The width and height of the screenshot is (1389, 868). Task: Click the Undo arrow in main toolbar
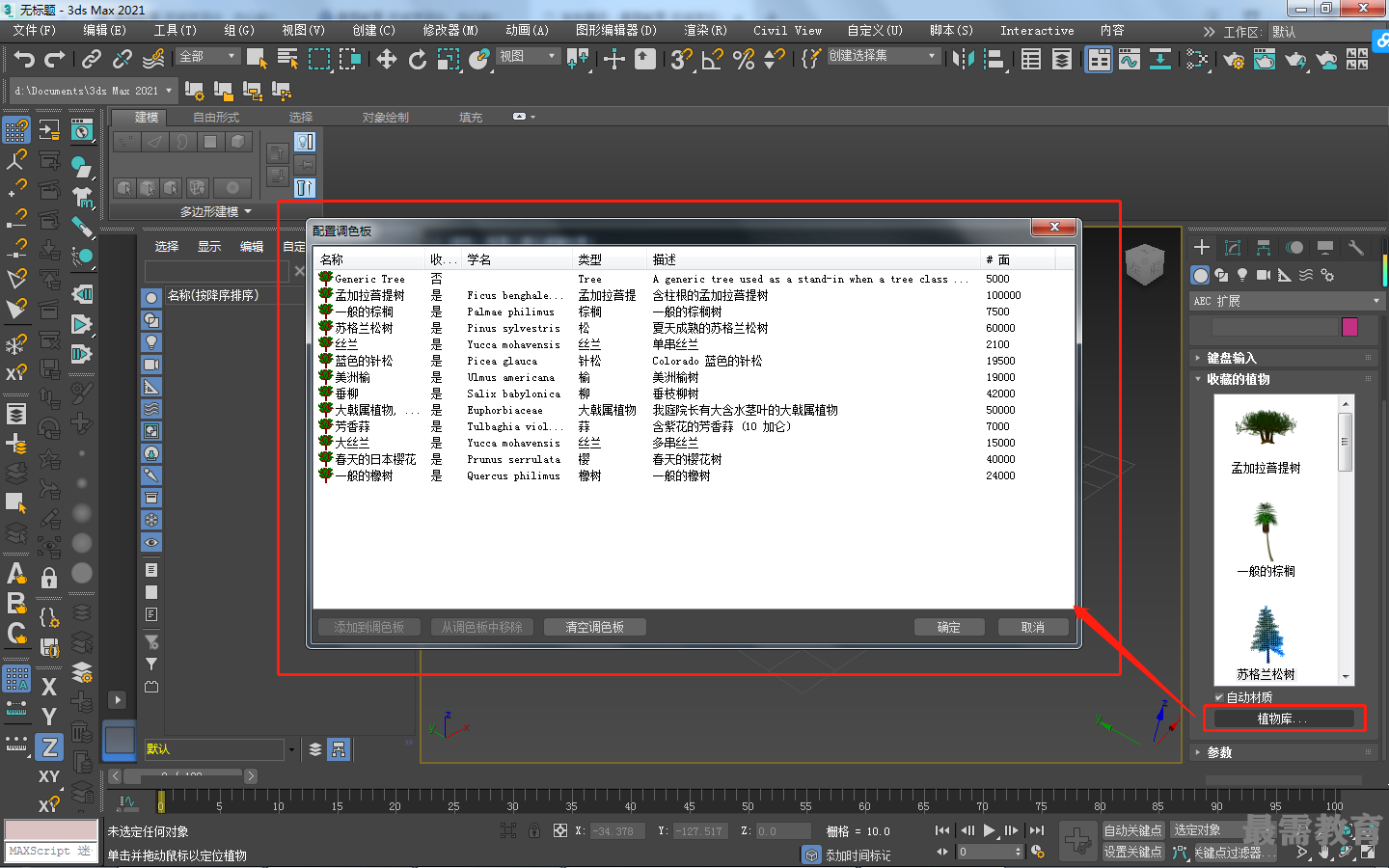click(24, 60)
